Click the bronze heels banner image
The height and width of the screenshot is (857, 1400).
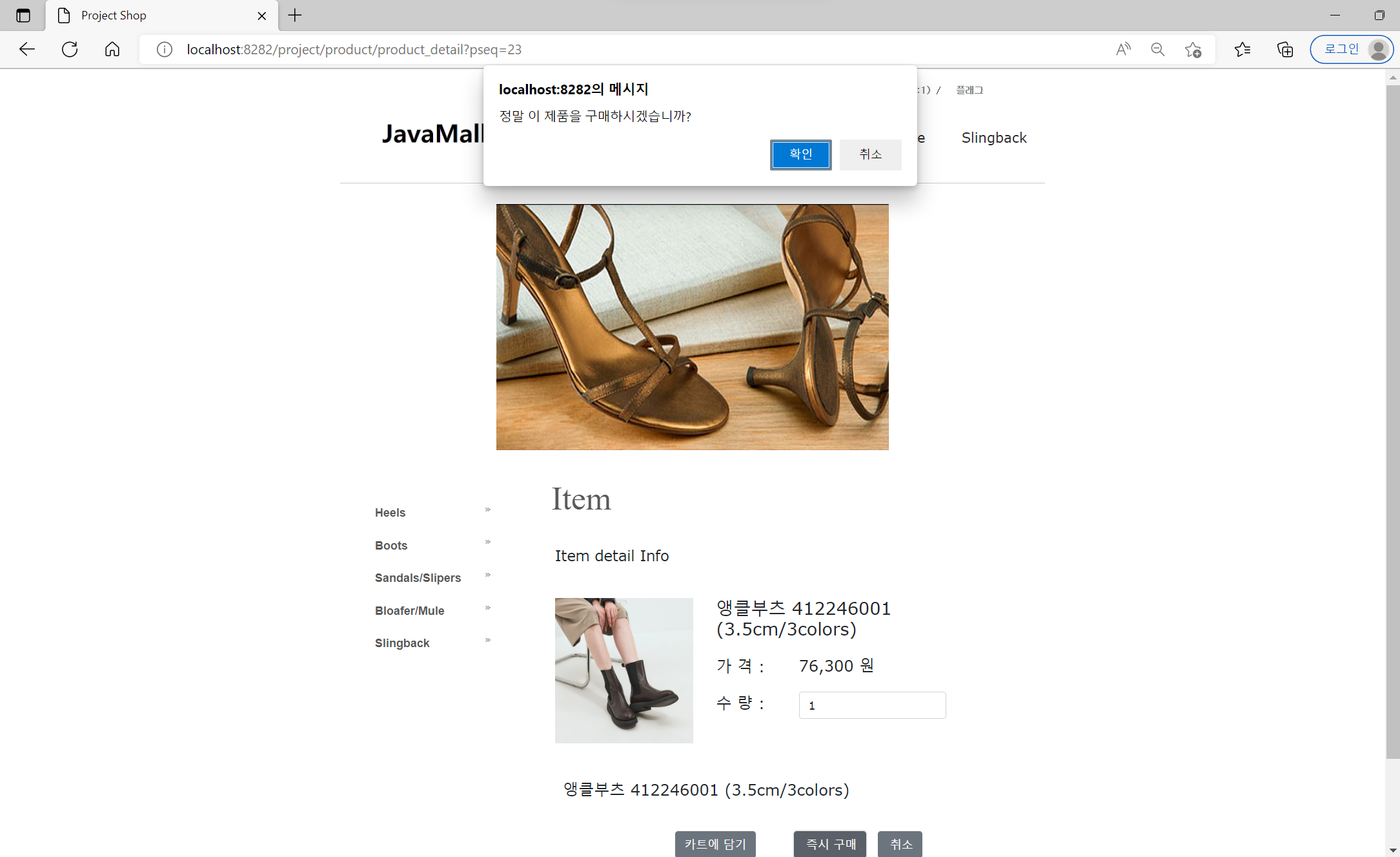pyautogui.click(x=692, y=327)
